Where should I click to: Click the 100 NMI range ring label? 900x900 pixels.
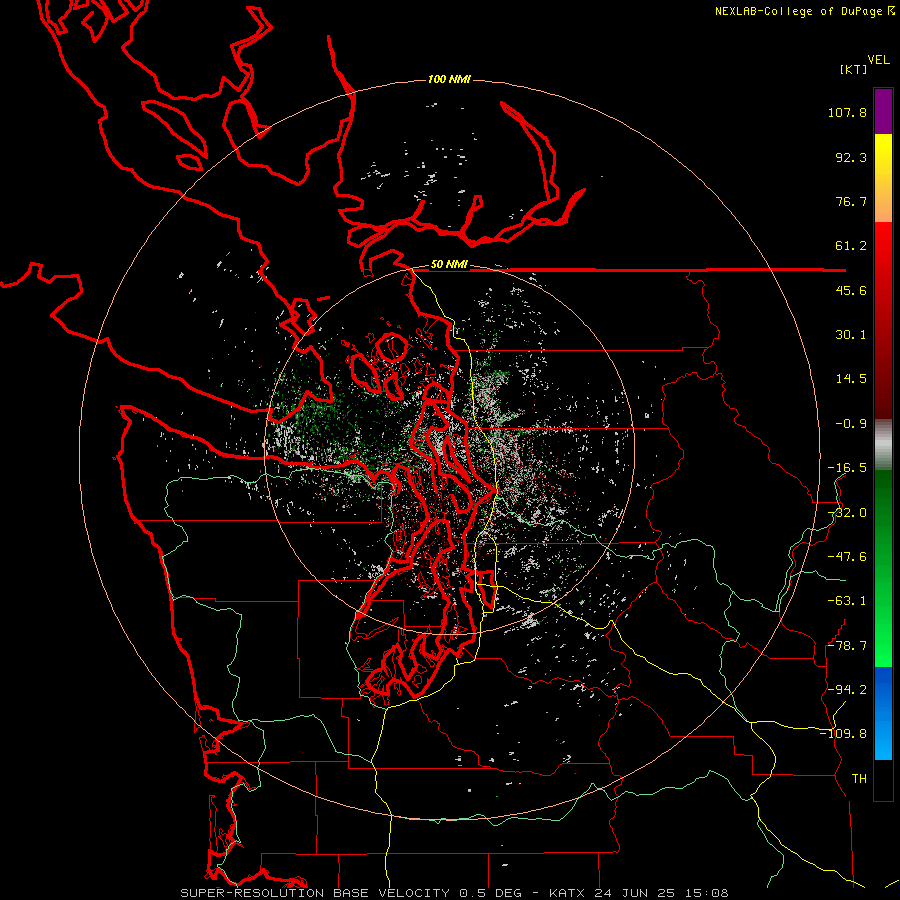[449, 79]
